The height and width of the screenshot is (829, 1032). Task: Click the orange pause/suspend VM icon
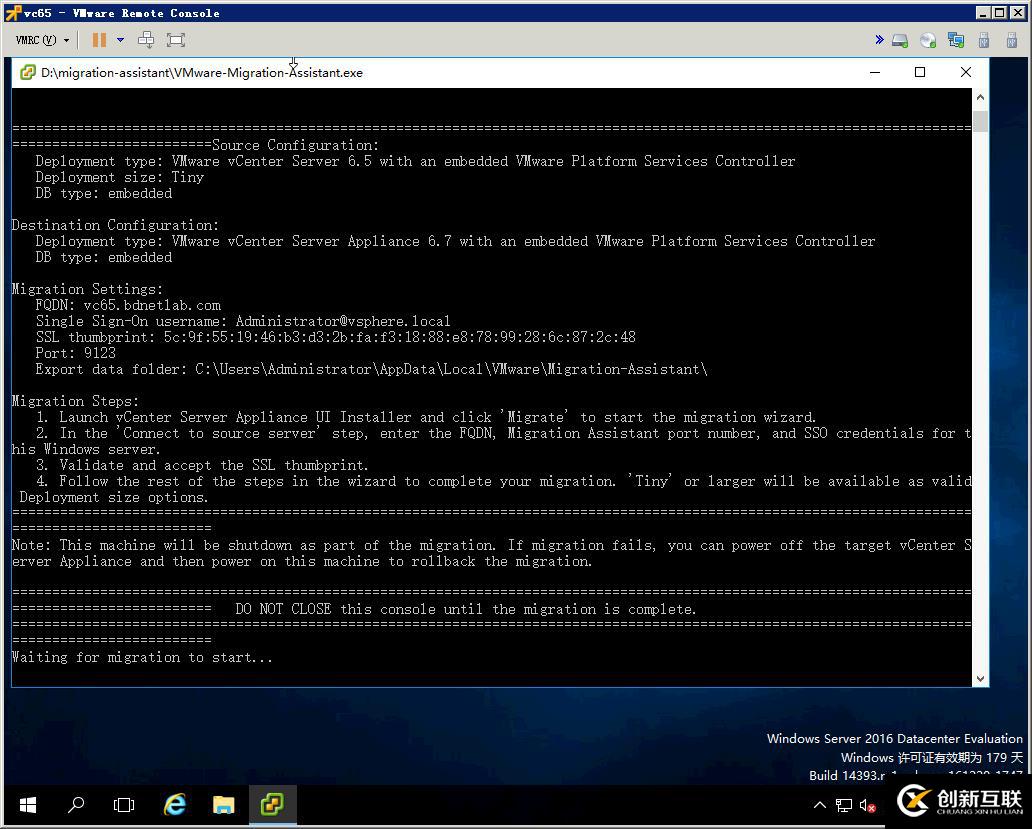[99, 40]
